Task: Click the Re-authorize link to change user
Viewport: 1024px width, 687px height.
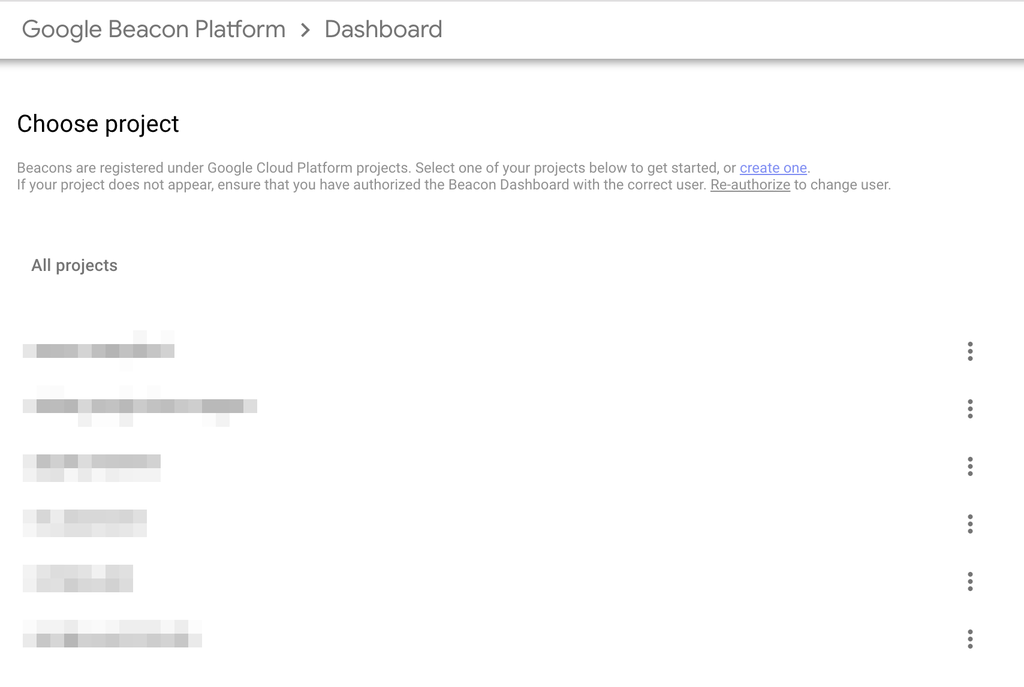Action: point(750,185)
